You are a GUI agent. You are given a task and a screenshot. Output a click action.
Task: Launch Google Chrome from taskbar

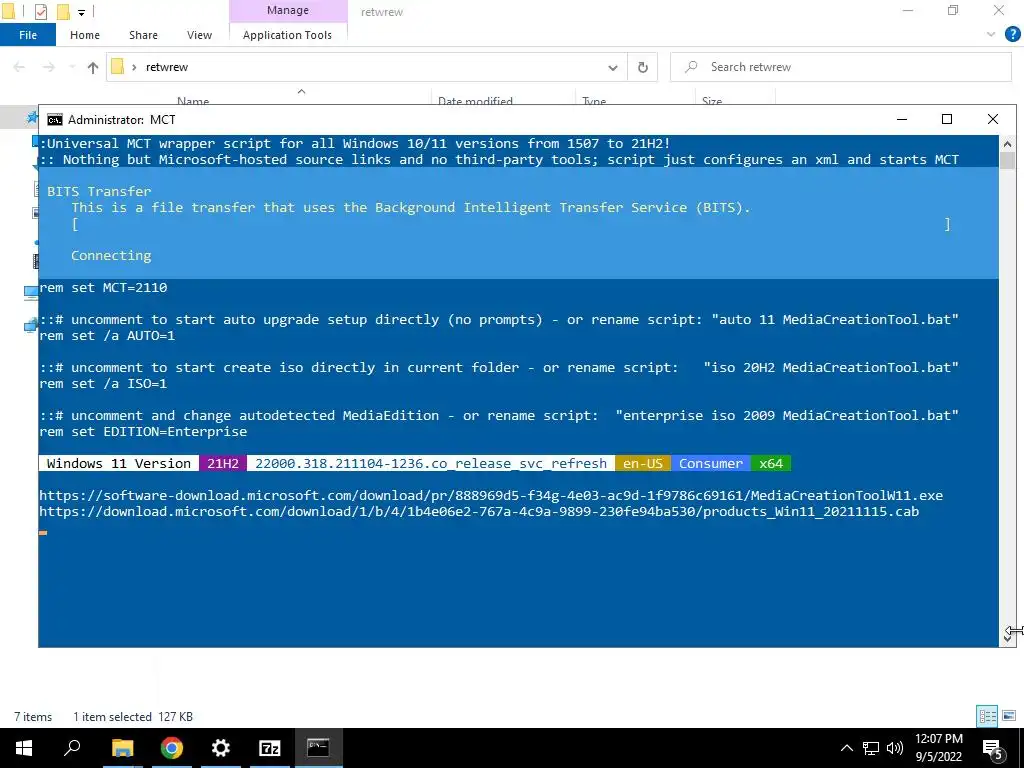point(171,748)
